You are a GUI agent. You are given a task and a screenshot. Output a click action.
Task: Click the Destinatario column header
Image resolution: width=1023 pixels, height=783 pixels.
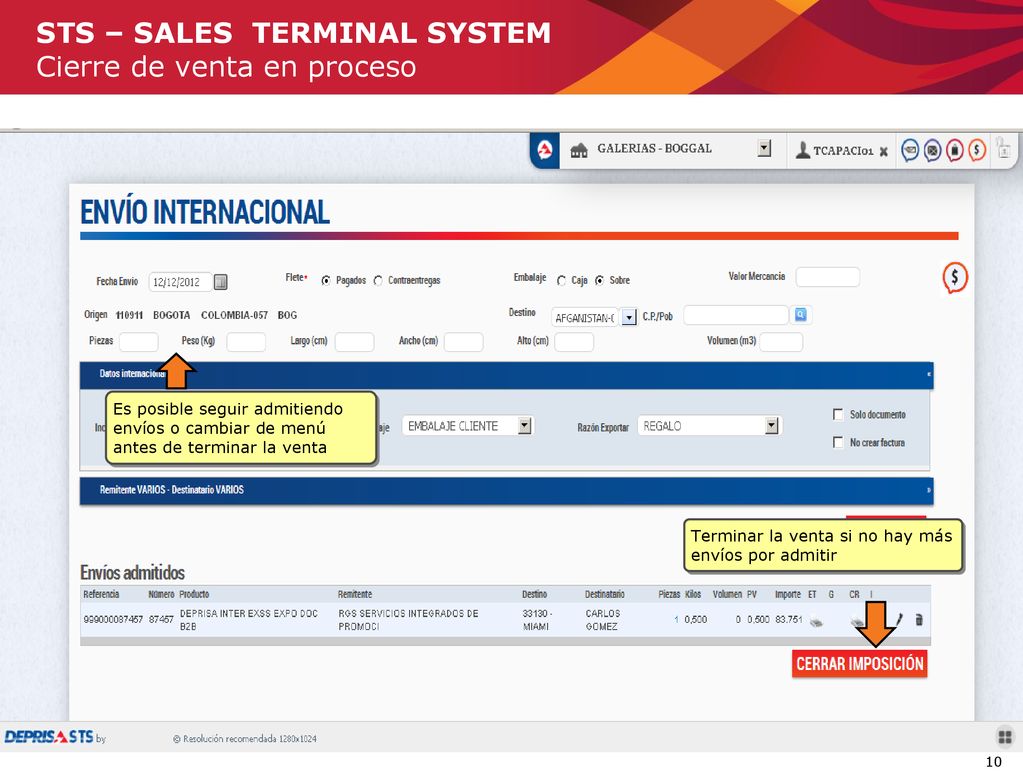(604, 594)
